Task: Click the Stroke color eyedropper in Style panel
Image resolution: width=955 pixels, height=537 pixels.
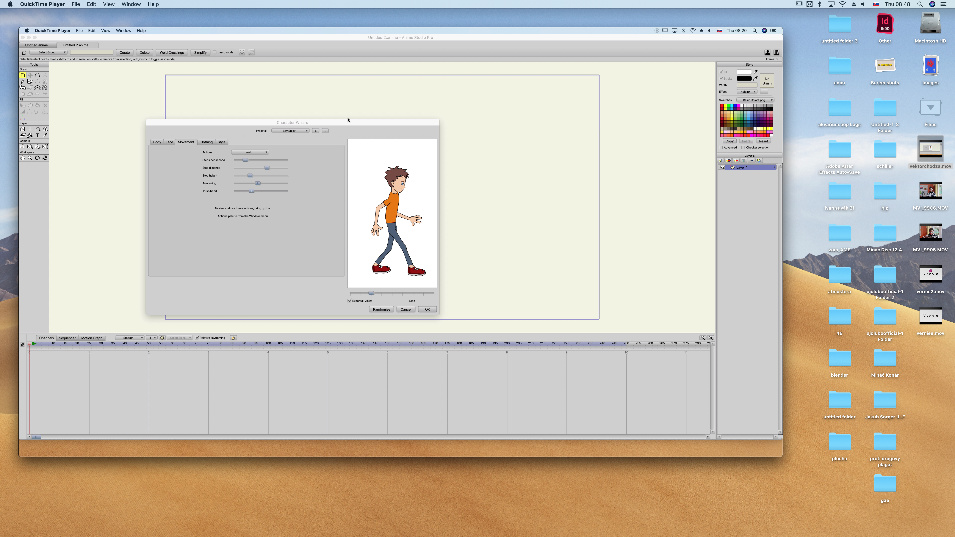Action: coord(756,79)
